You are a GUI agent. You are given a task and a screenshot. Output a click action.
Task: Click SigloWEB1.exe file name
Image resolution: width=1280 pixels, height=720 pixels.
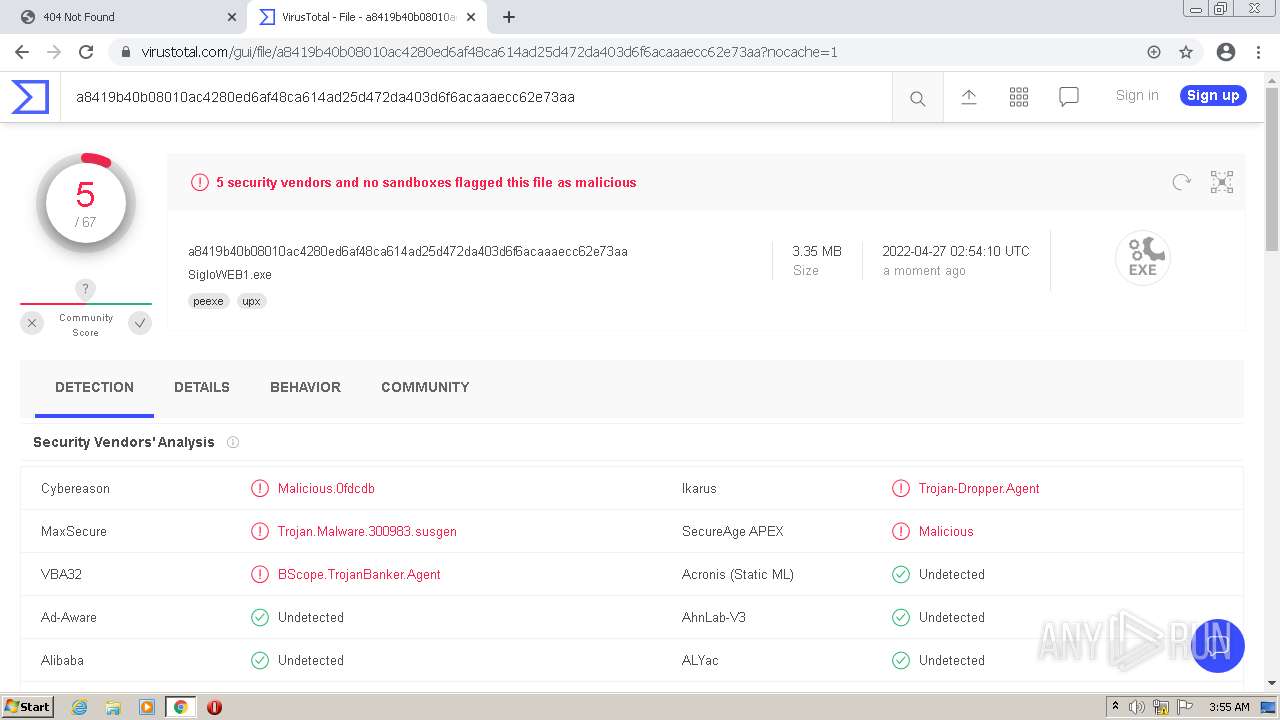[x=230, y=274]
